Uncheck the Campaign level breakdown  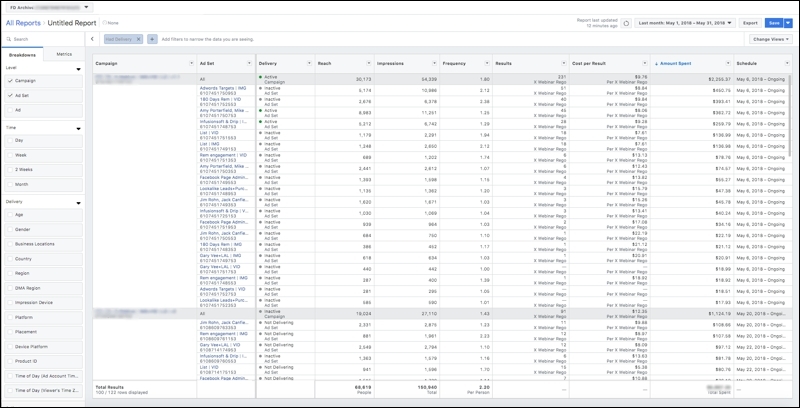pyautogui.click(x=10, y=81)
